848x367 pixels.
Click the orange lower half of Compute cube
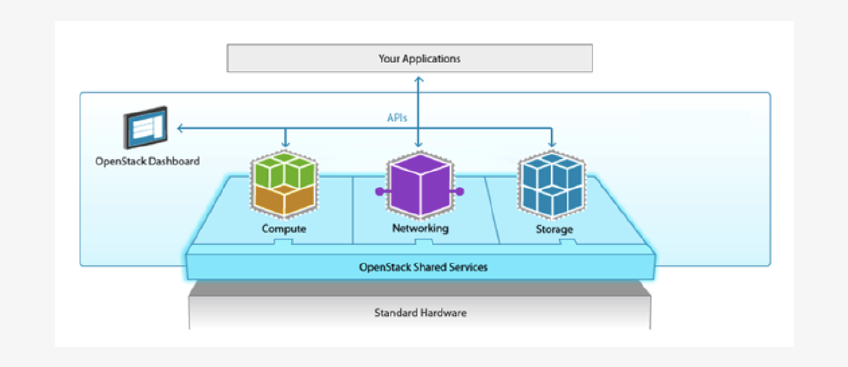click(284, 201)
